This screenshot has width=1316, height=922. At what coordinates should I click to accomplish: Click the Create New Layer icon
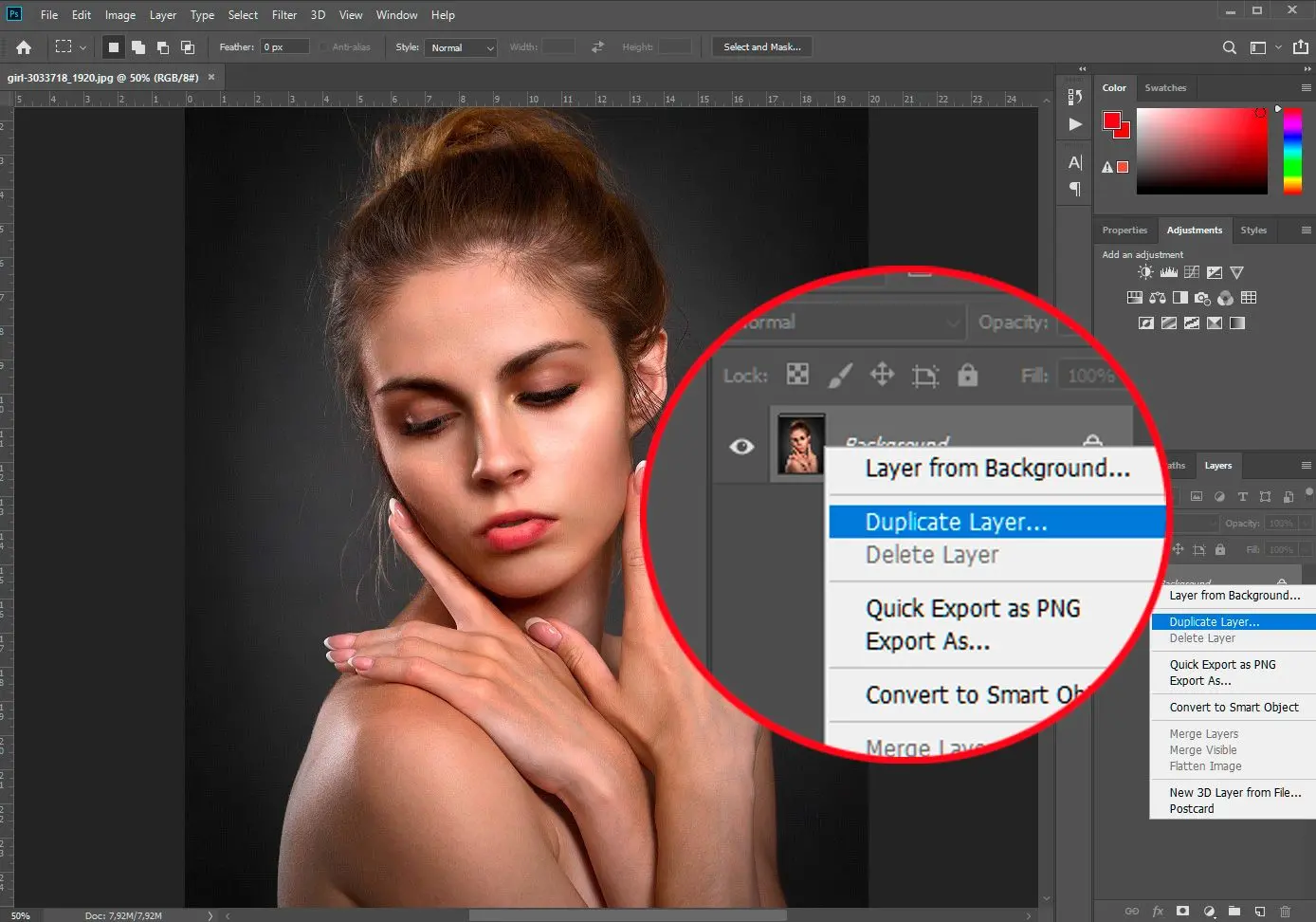pos(1259,912)
